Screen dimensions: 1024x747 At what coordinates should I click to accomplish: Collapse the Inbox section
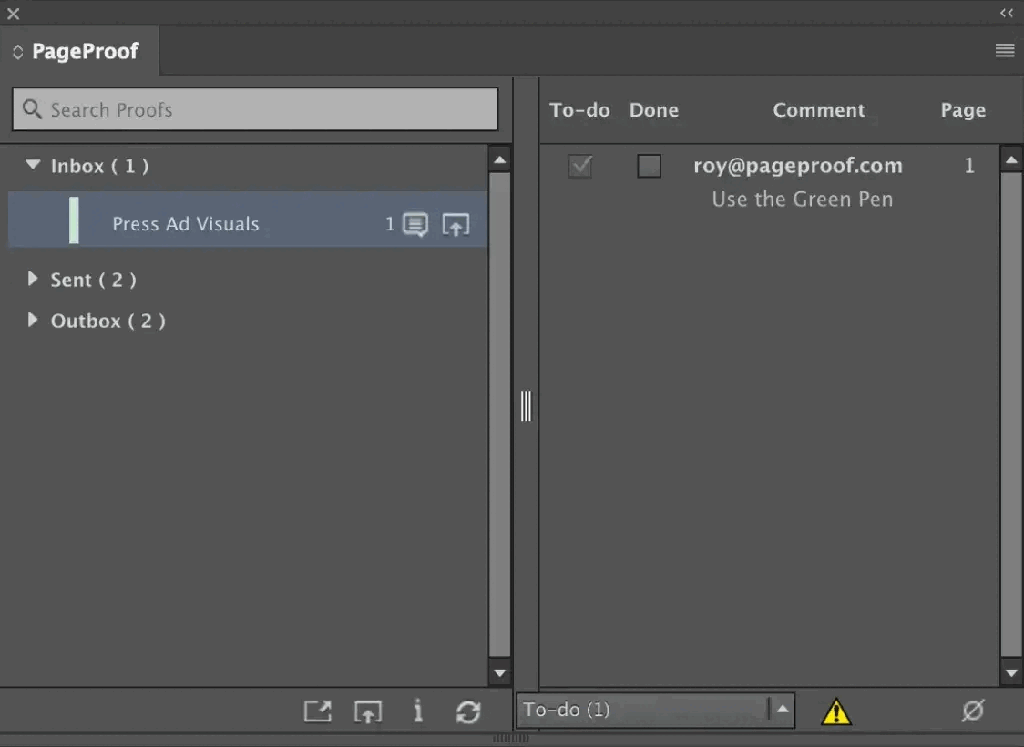click(33, 166)
